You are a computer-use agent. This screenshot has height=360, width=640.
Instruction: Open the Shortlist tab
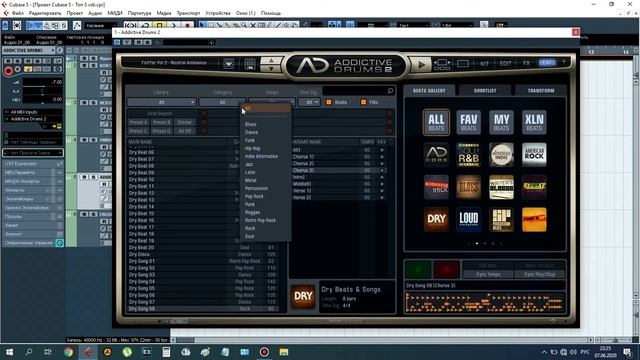485,91
